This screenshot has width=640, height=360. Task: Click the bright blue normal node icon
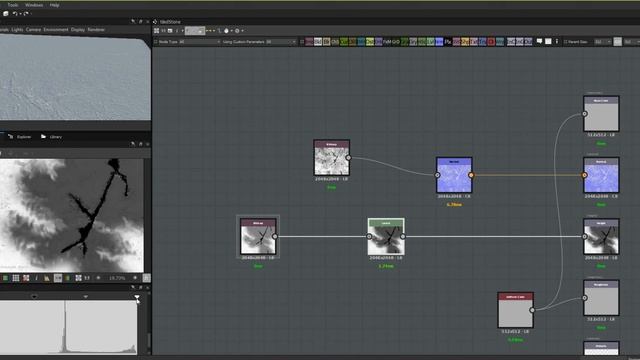pos(439,42)
